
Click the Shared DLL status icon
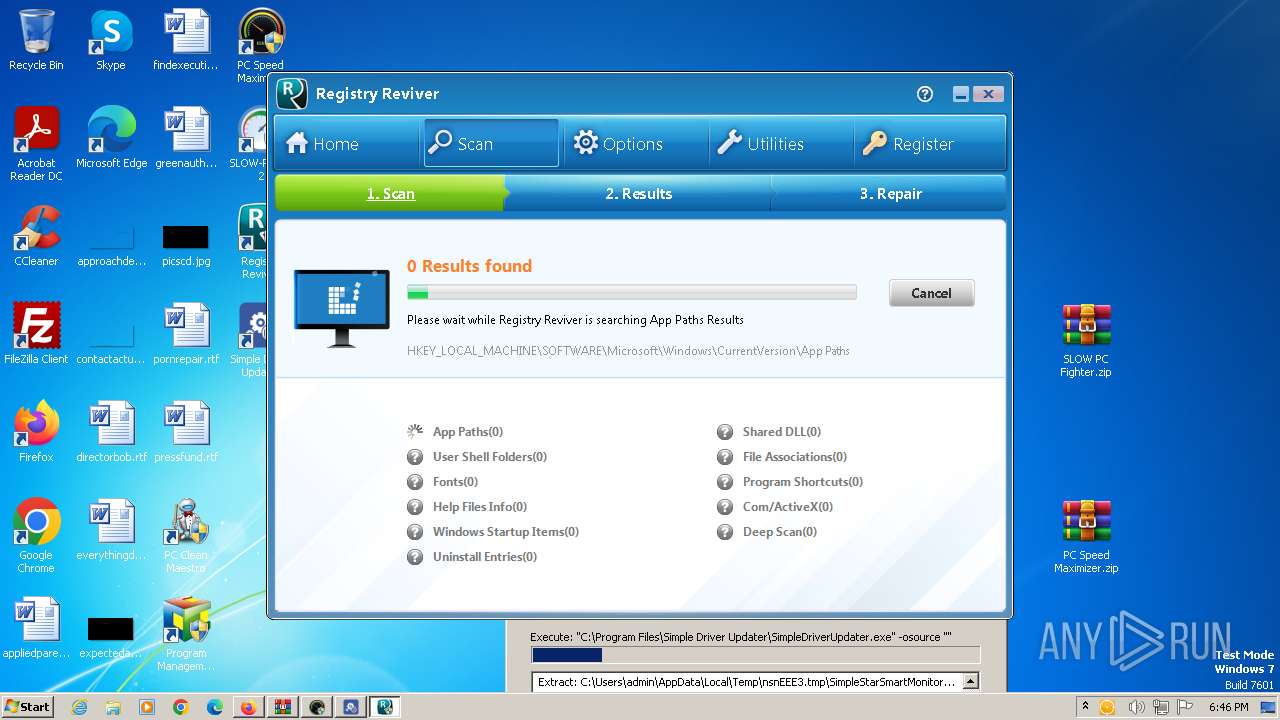pyautogui.click(x=725, y=432)
